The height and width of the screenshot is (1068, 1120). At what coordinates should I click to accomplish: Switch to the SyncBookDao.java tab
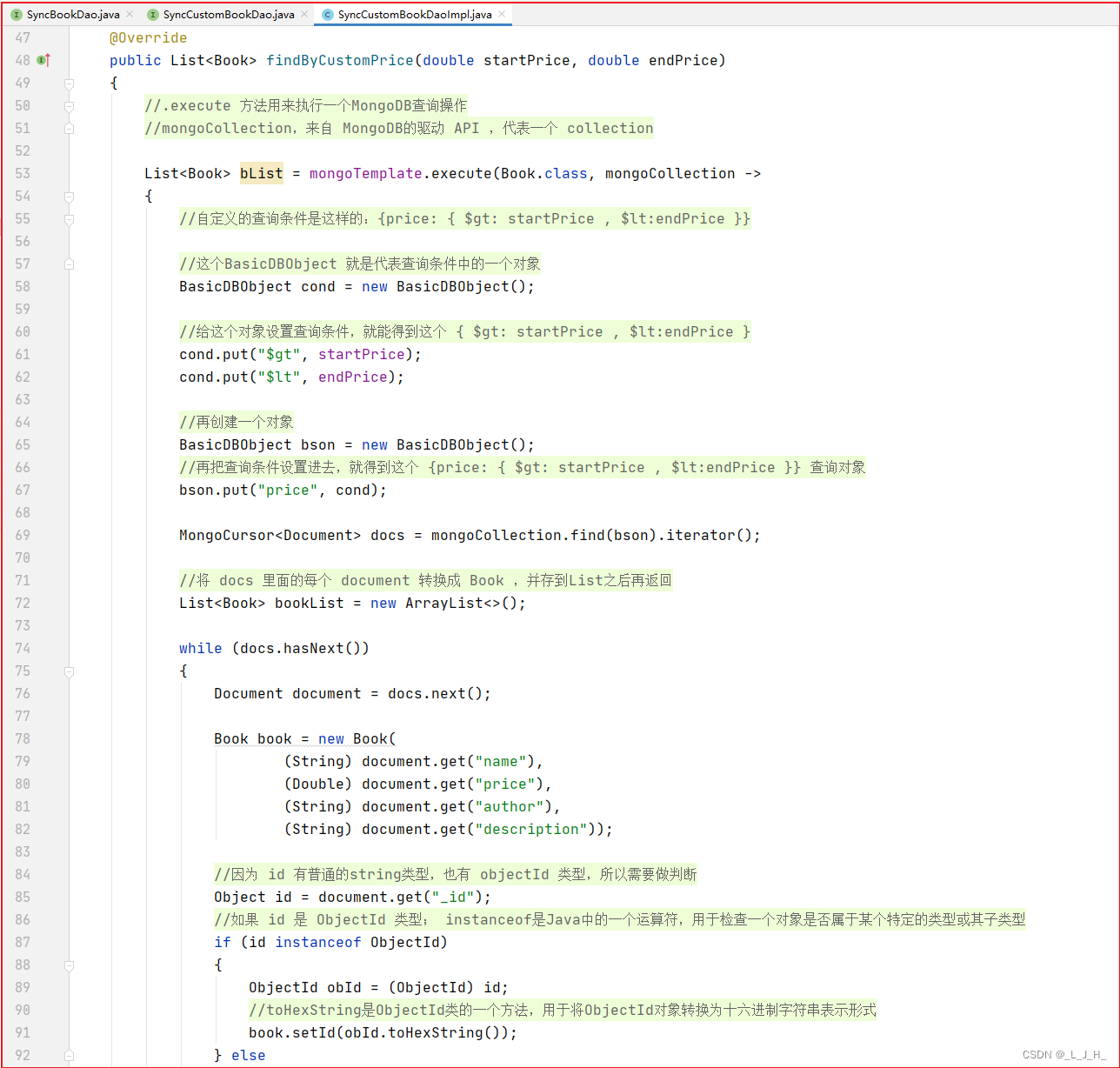pos(73,15)
